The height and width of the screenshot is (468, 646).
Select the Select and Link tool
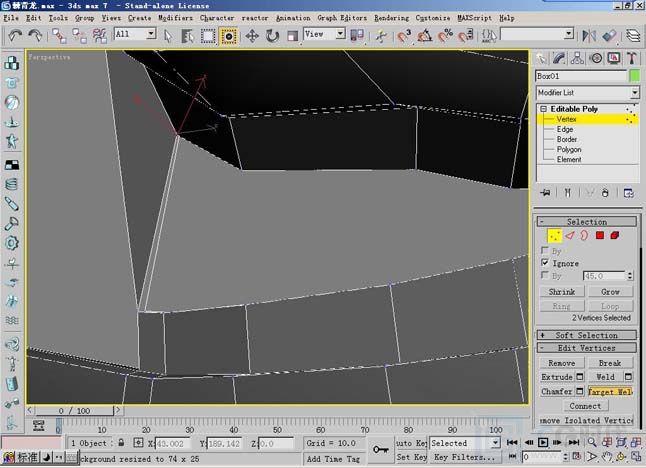pyautogui.click(x=59, y=36)
